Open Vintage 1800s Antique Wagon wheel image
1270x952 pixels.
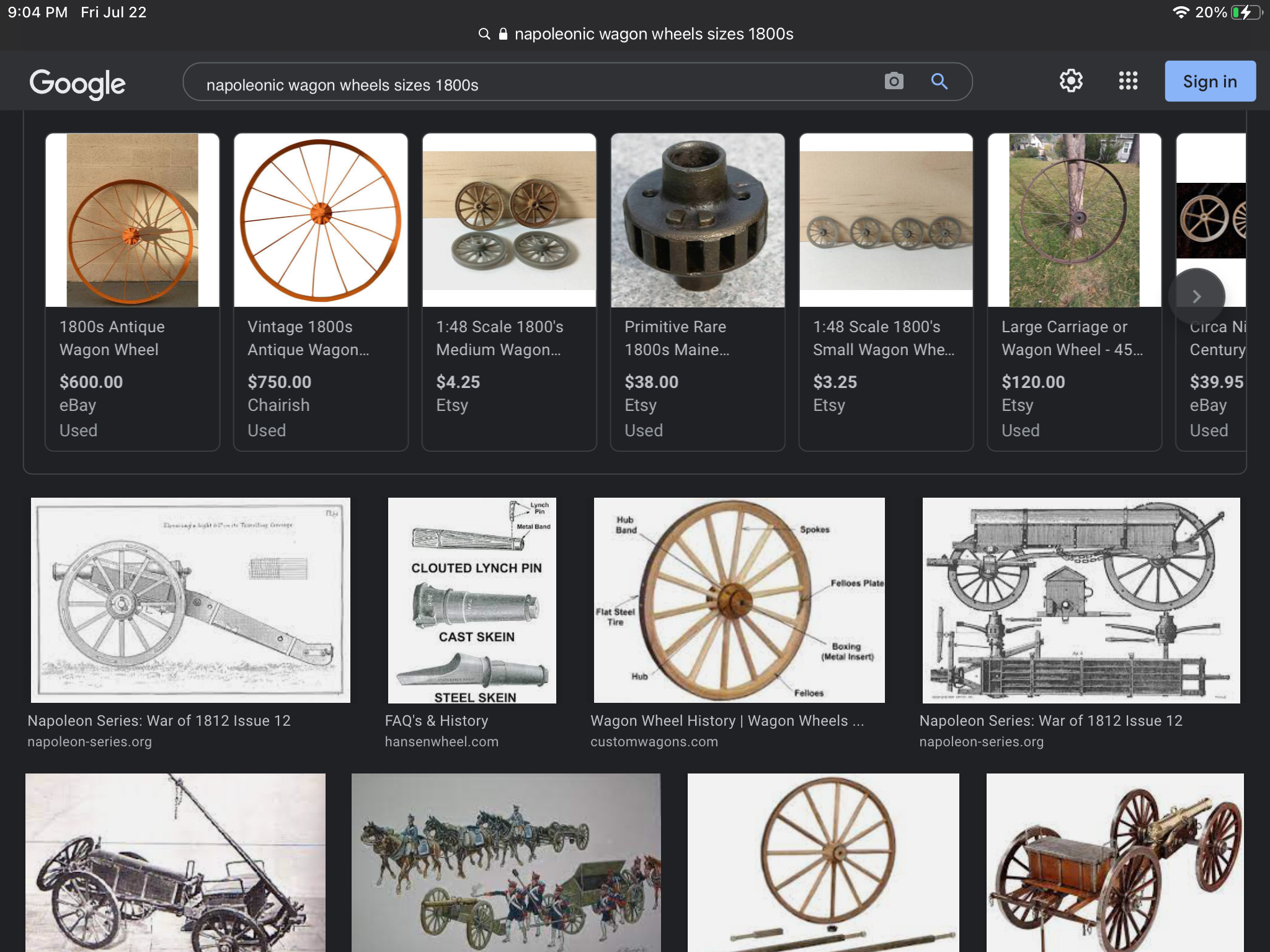(321, 220)
